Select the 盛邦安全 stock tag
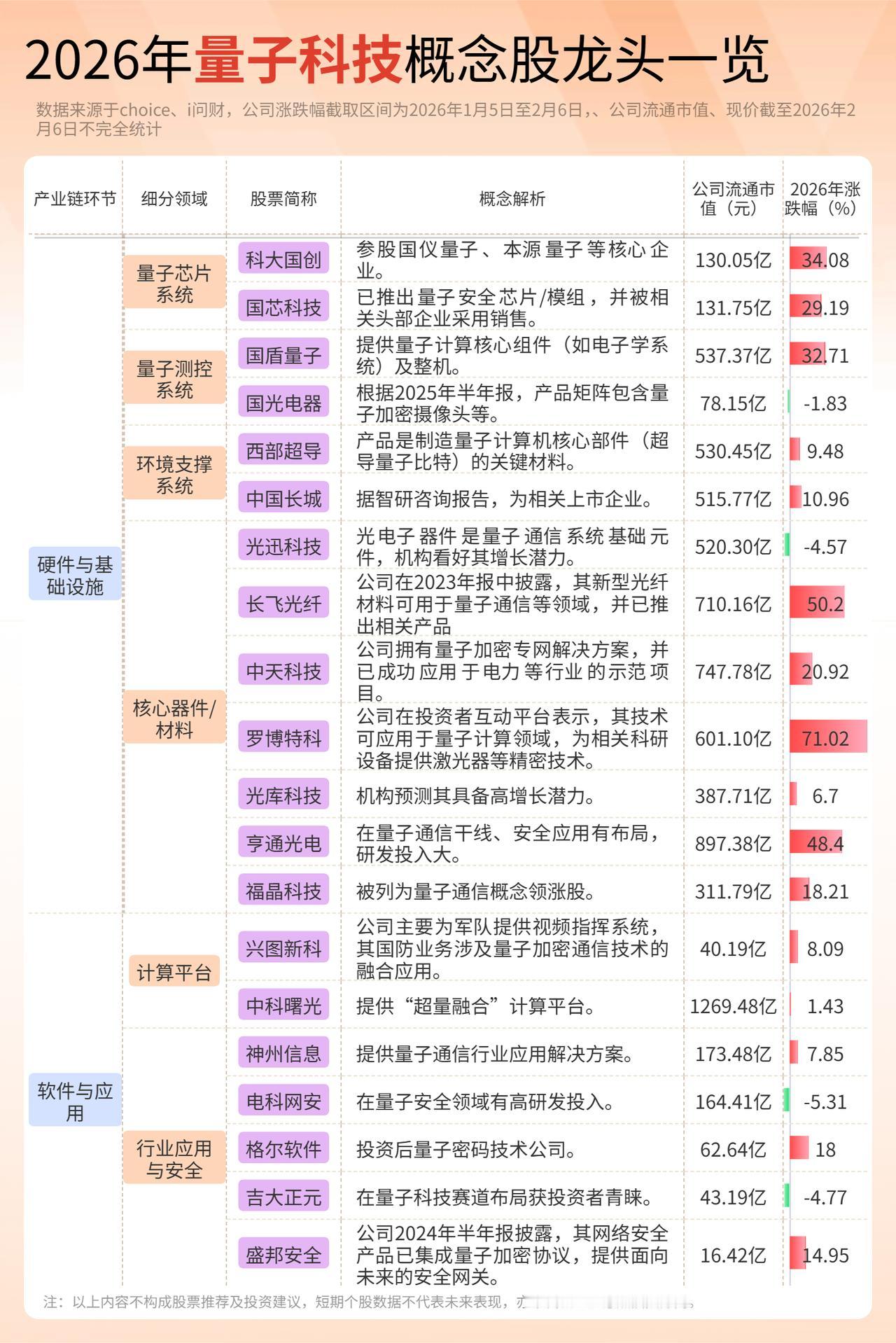This screenshot has height=1343, width=896. (283, 1254)
